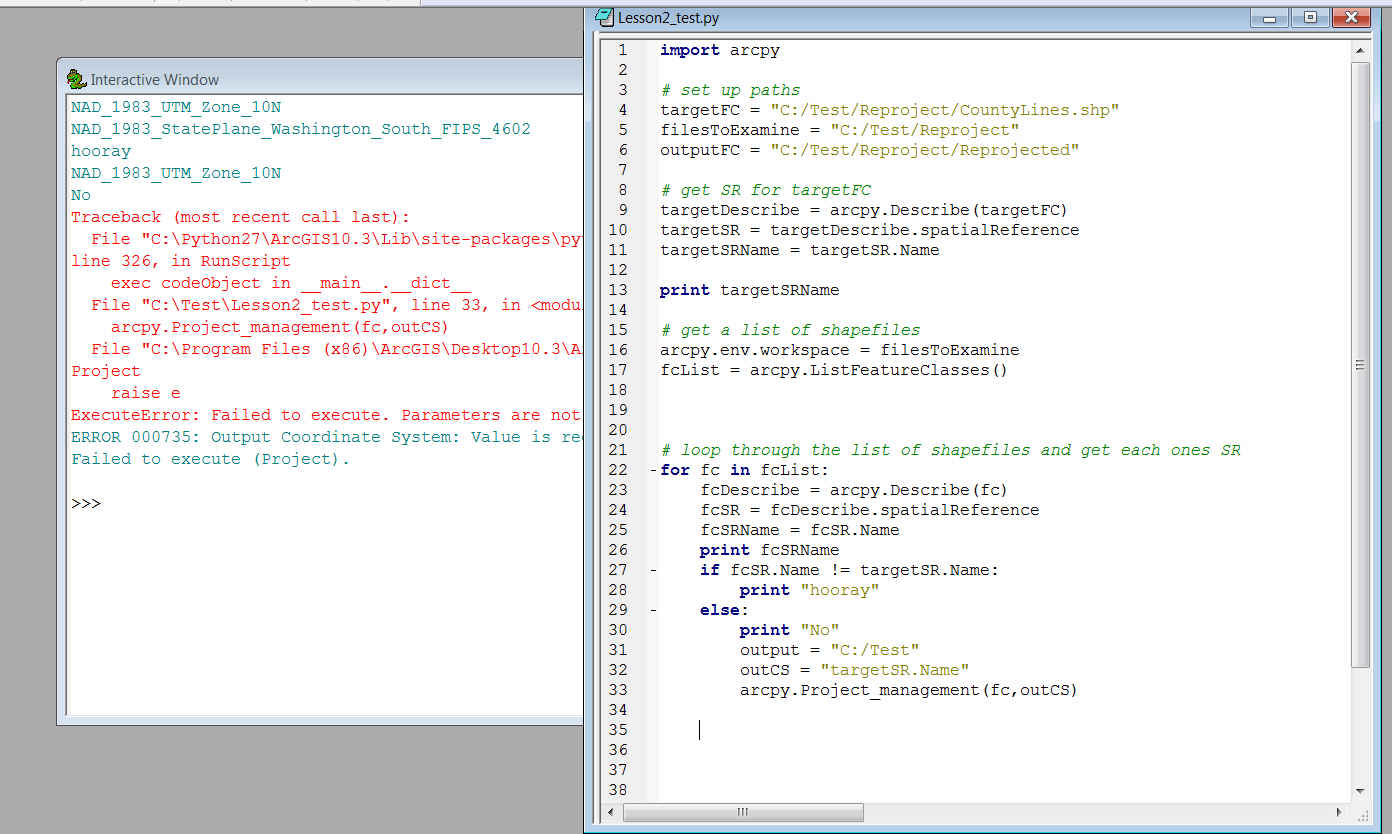
Task: Click the Lesson2_test.py document icon in title bar
Action: point(603,17)
